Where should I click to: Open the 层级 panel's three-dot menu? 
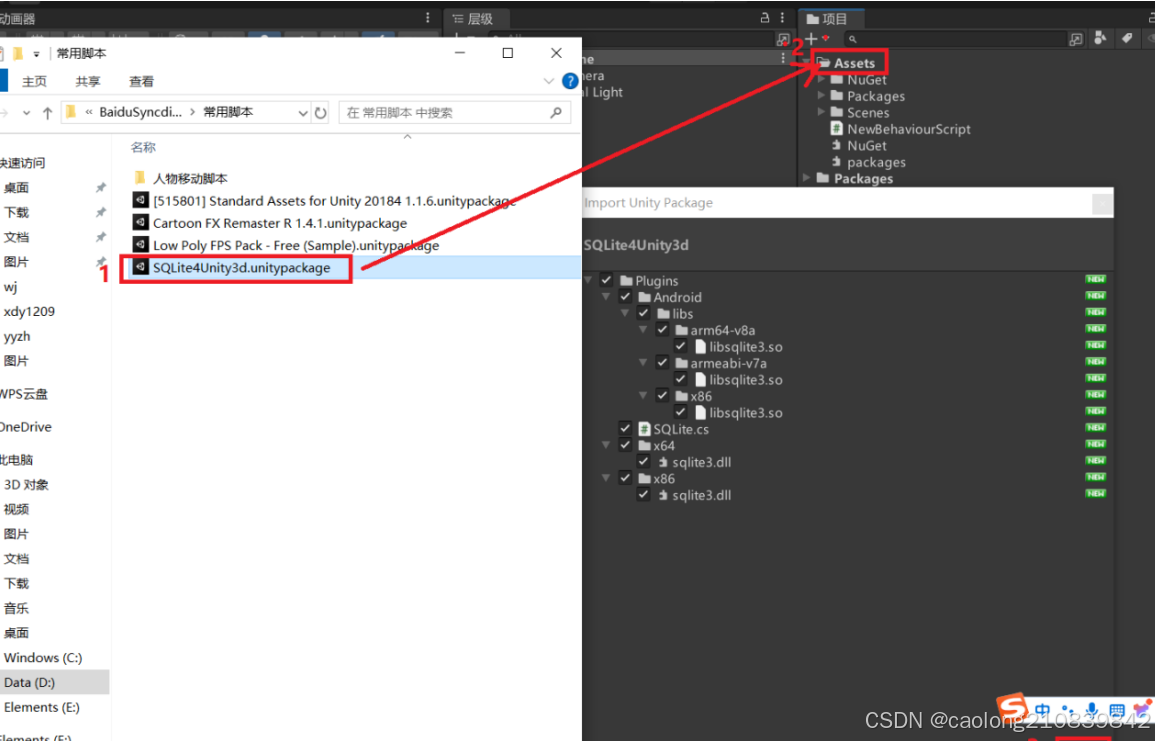(782, 18)
